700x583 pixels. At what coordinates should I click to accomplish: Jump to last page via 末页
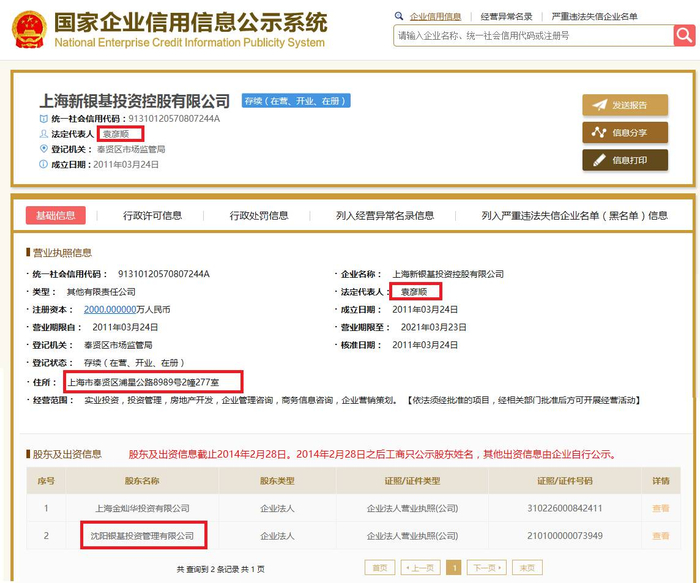click(527, 568)
